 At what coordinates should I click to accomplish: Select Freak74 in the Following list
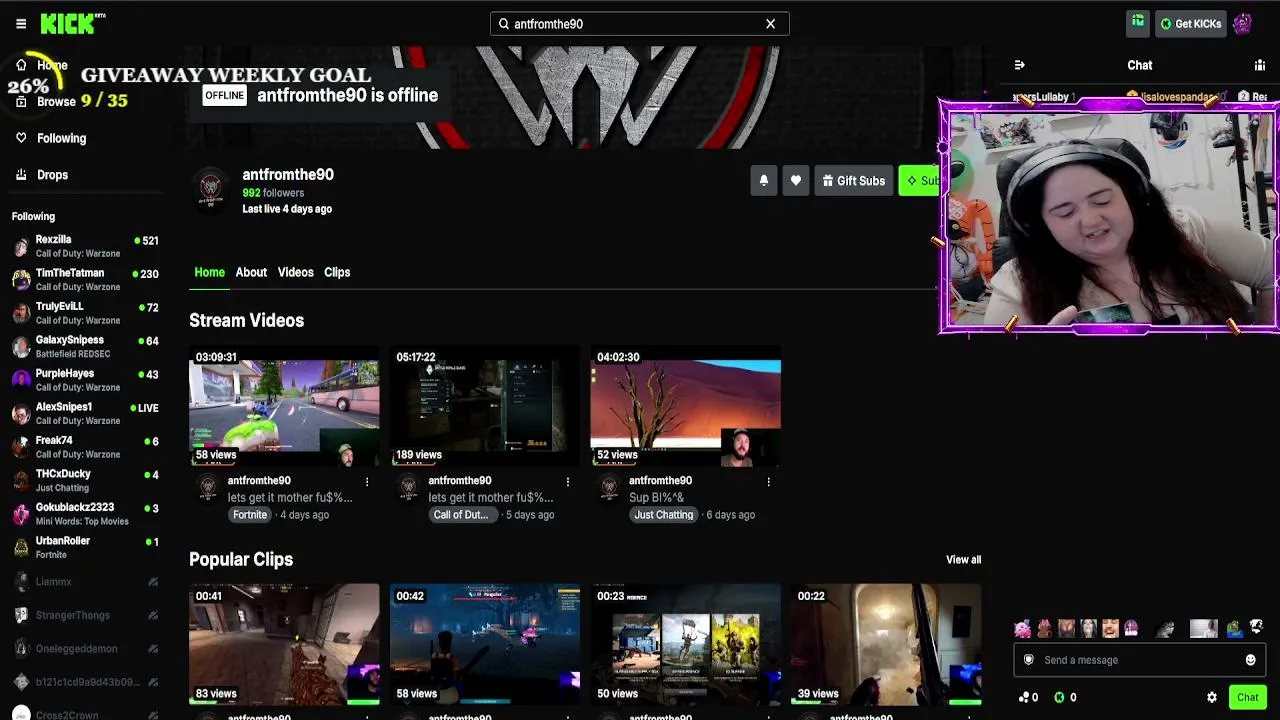[x=86, y=447]
